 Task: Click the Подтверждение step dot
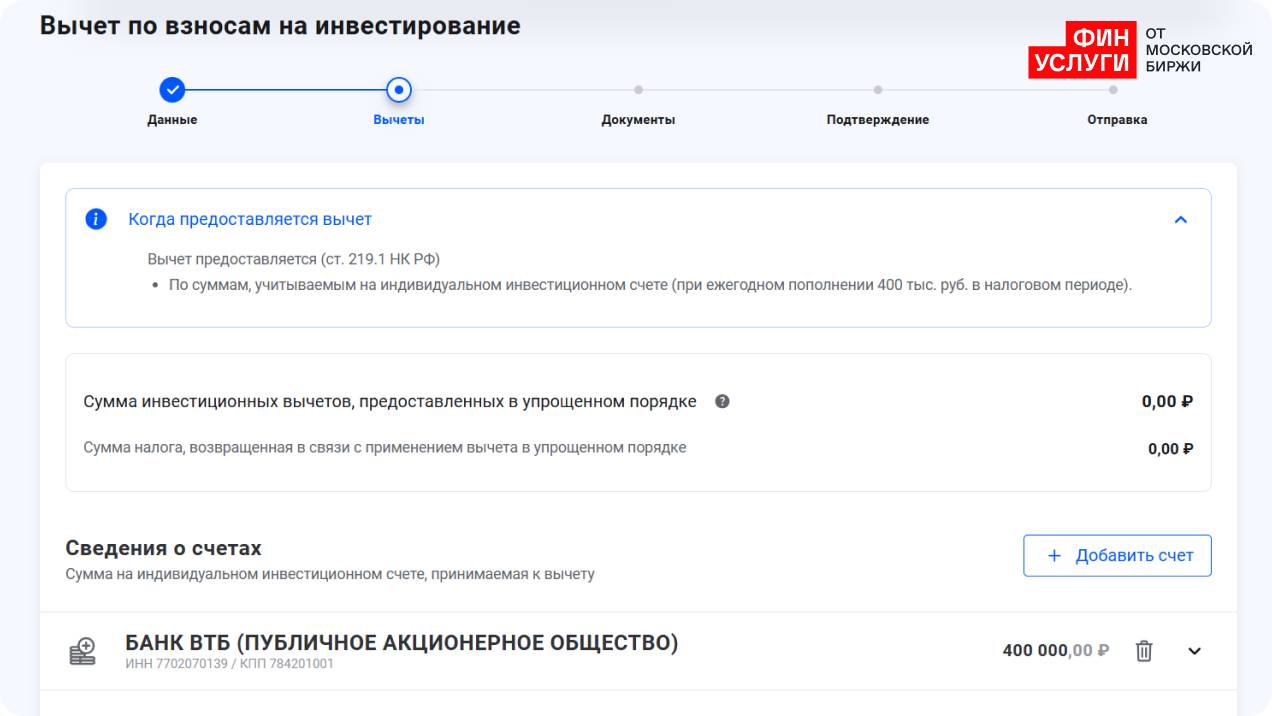point(877,90)
